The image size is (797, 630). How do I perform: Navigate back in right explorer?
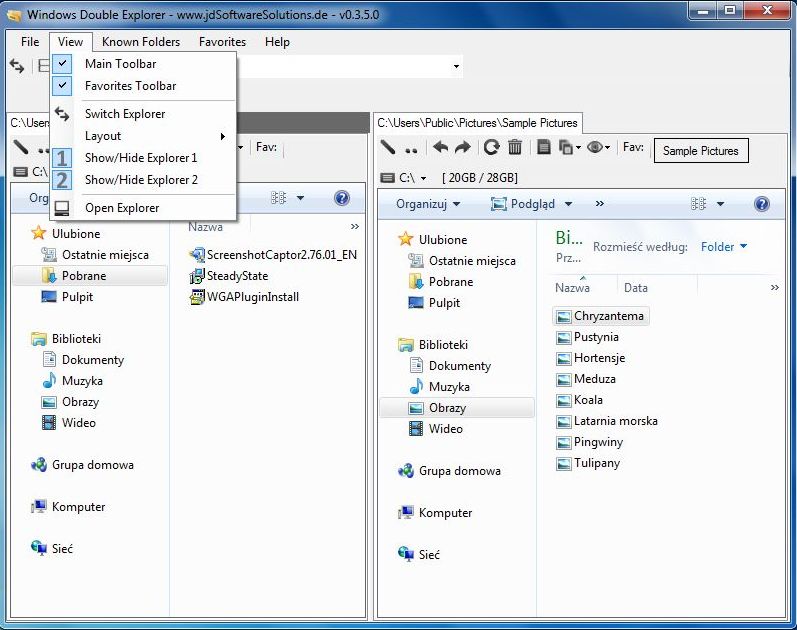point(440,147)
